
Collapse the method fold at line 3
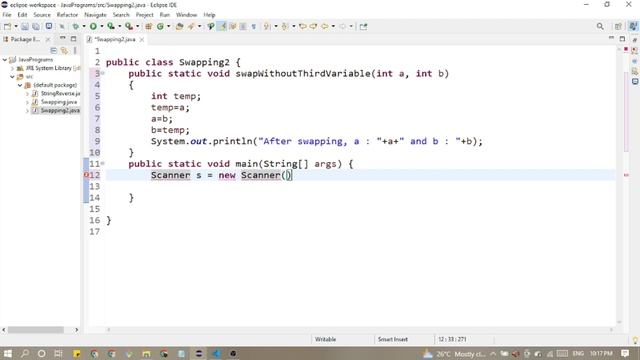[x=102, y=73]
